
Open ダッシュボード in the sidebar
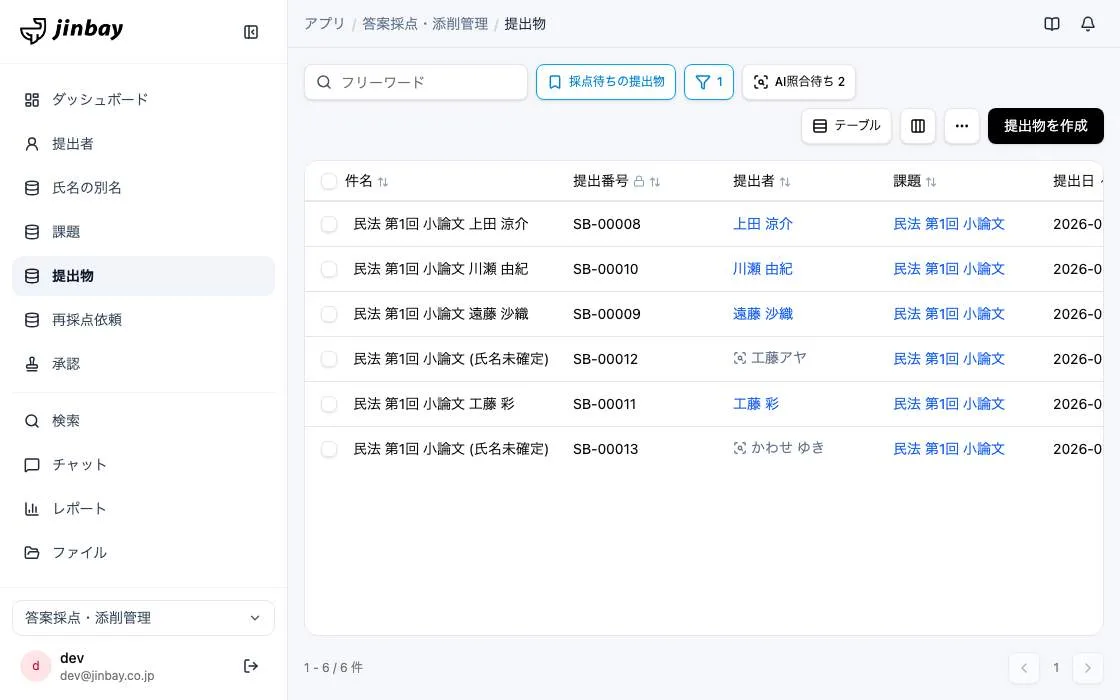(144, 99)
